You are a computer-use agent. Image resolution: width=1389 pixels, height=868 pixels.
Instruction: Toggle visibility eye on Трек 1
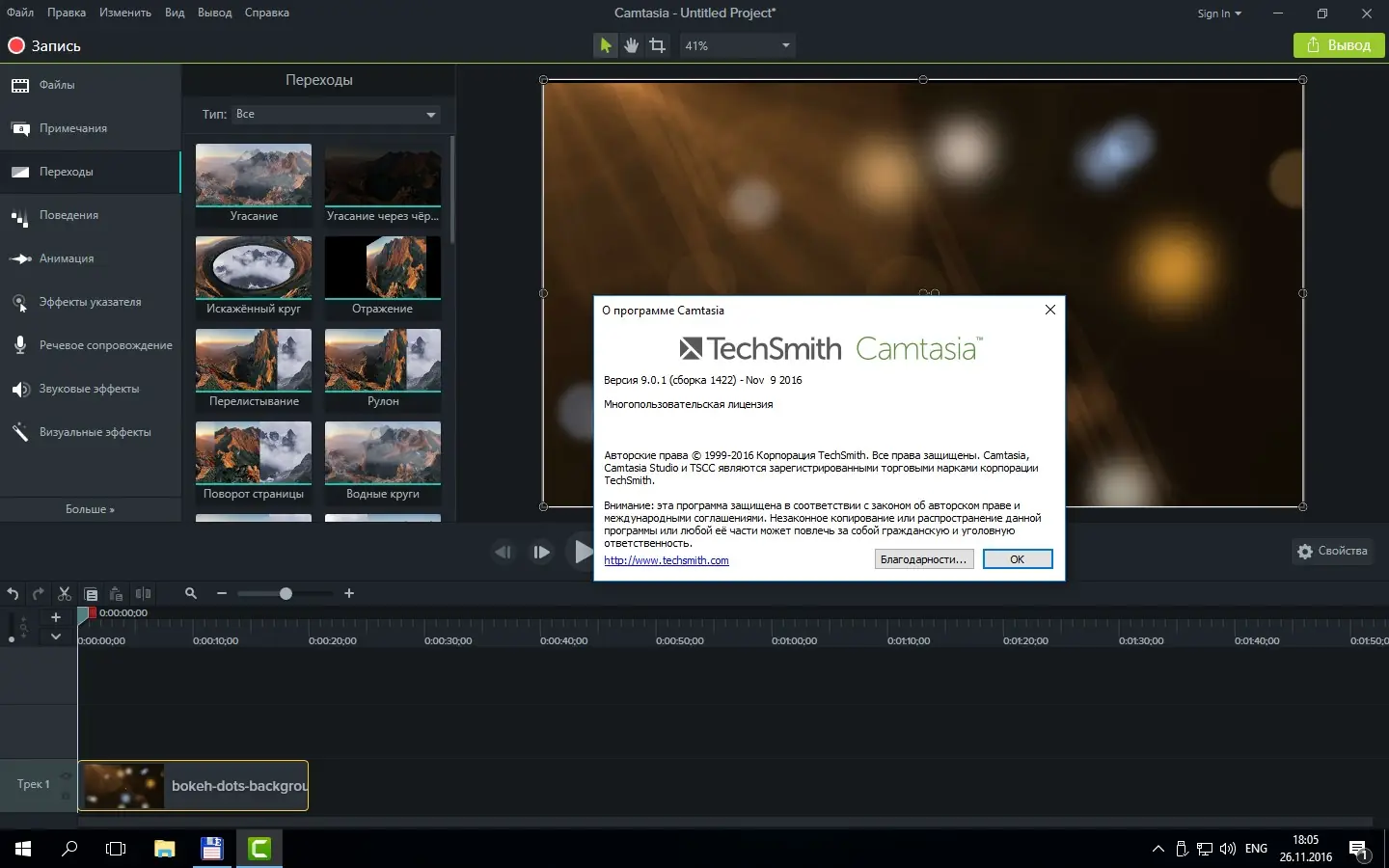66,775
